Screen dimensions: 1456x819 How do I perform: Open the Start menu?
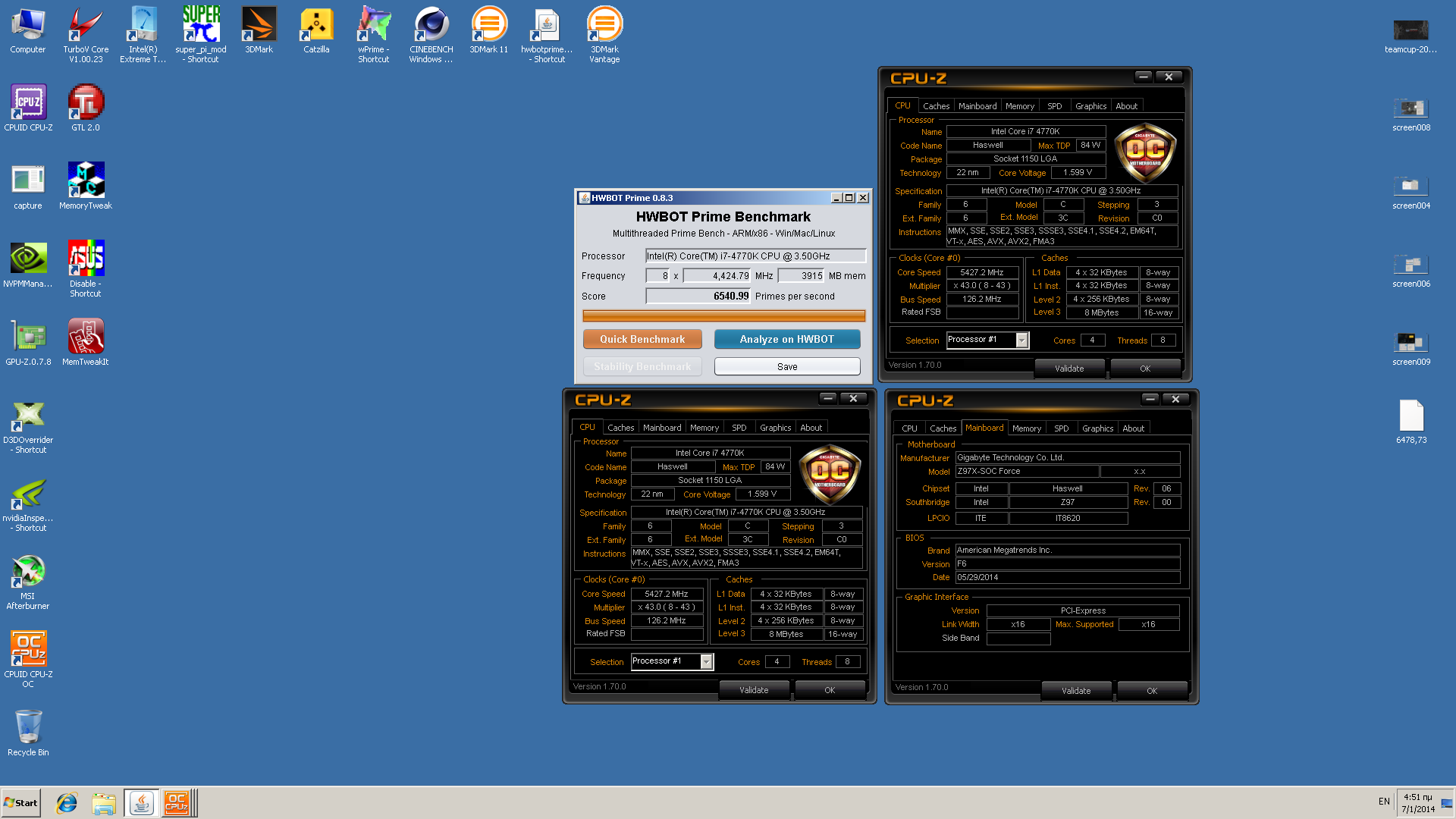pyautogui.click(x=20, y=803)
